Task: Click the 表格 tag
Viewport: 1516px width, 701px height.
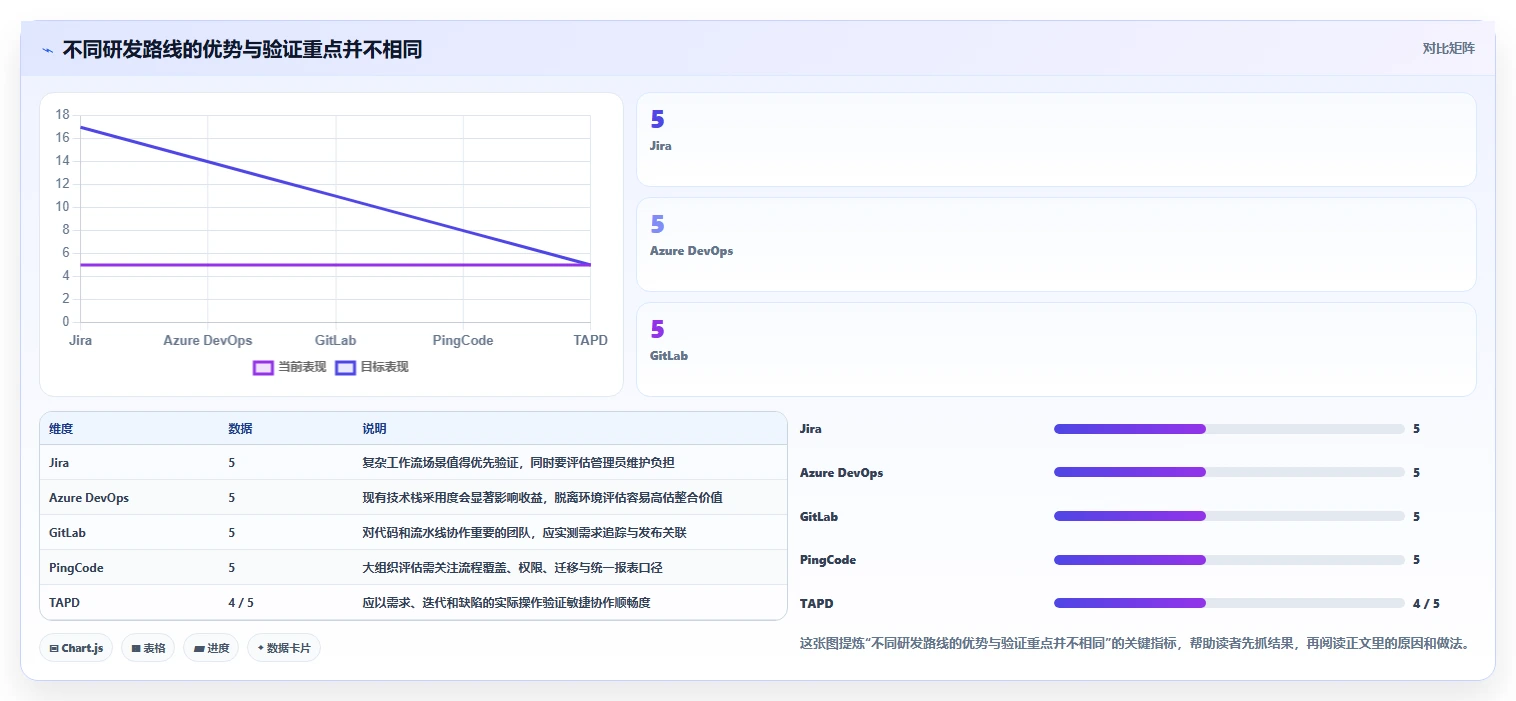Action: point(148,648)
